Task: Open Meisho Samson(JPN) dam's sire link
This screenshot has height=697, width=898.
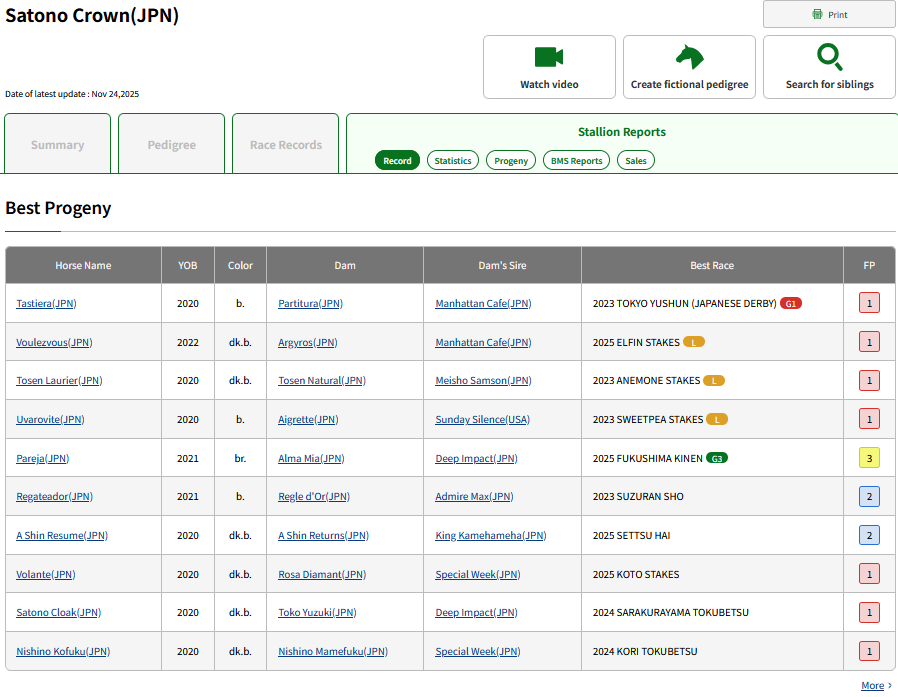Action: click(x=483, y=381)
